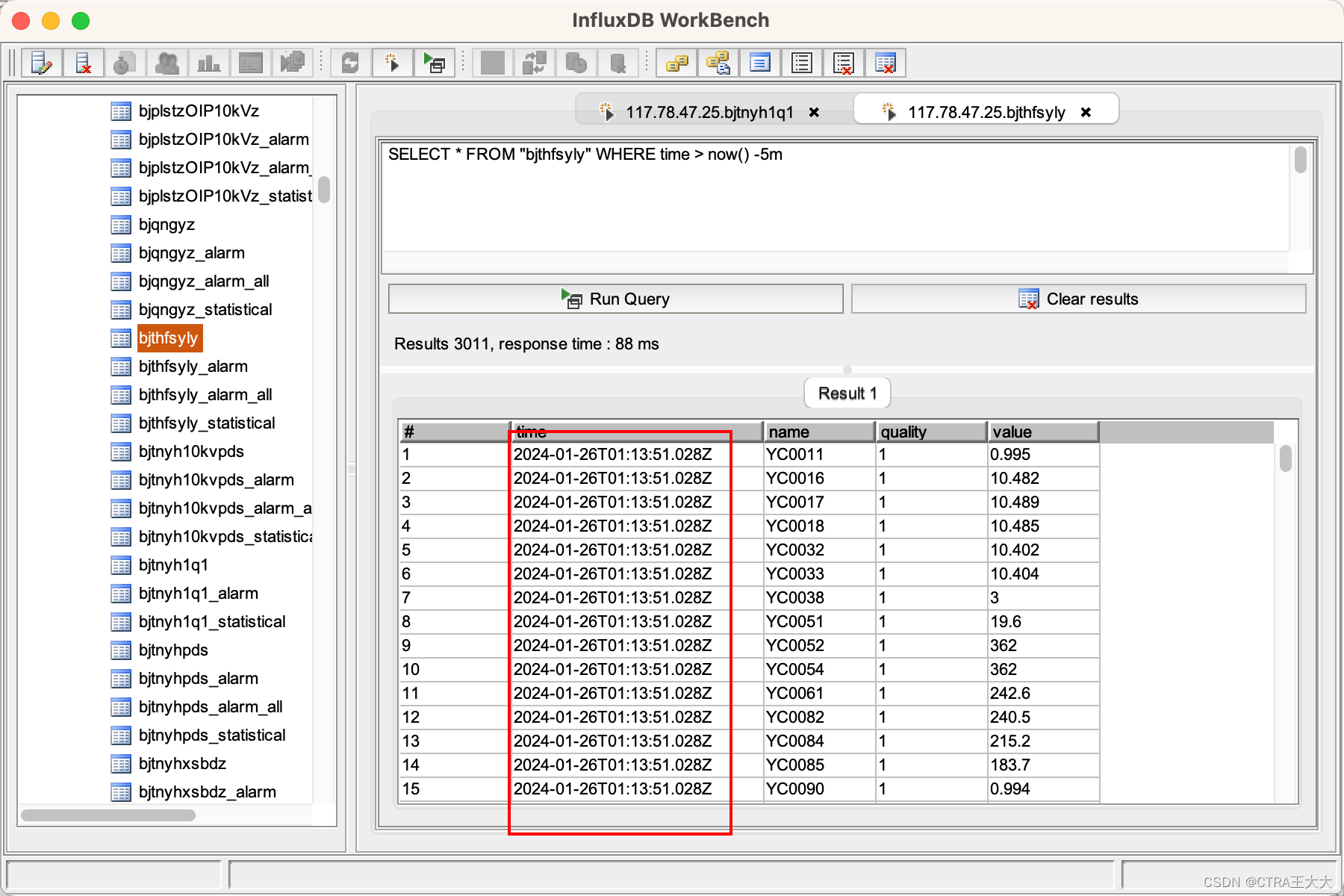Click the edit server connection toolbar icon
1344x896 pixels.
click(x=42, y=63)
